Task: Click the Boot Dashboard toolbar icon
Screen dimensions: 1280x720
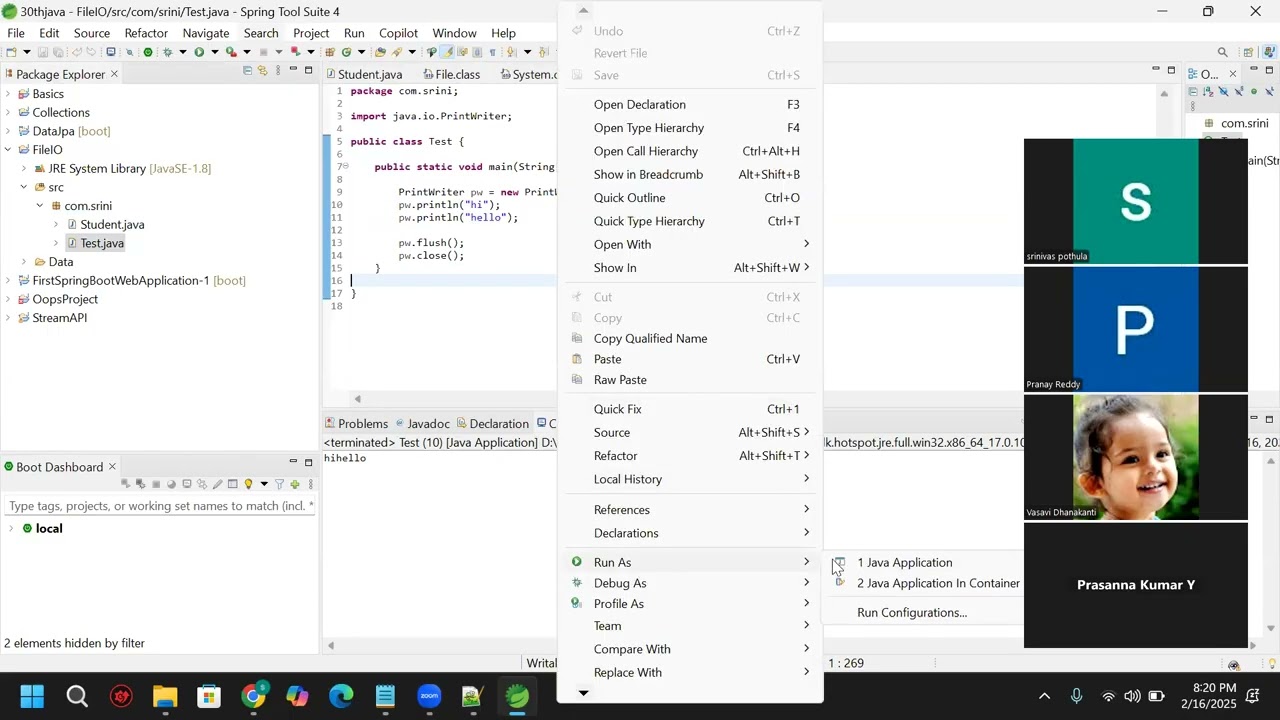Action: click(148, 52)
